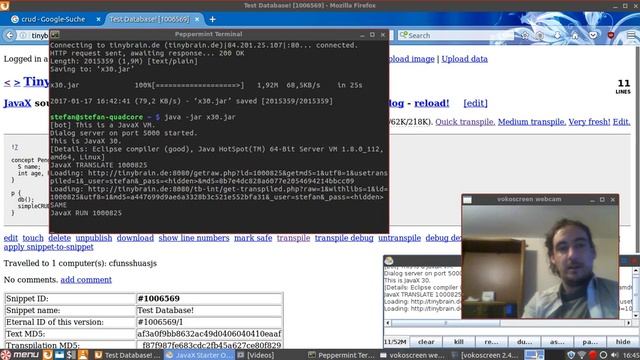Click the transpile link
640x360 pixels.
pos(293,238)
